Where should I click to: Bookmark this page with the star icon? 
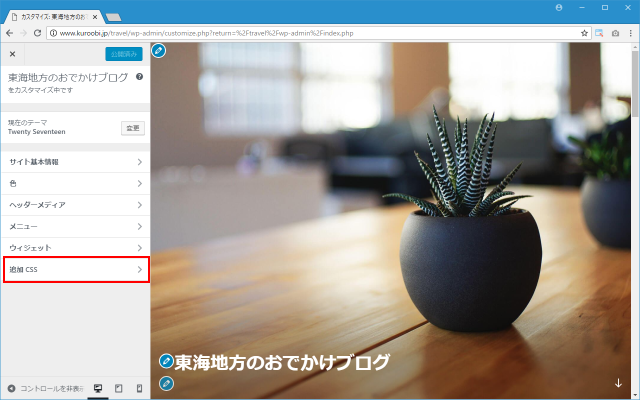pyautogui.click(x=584, y=33)
